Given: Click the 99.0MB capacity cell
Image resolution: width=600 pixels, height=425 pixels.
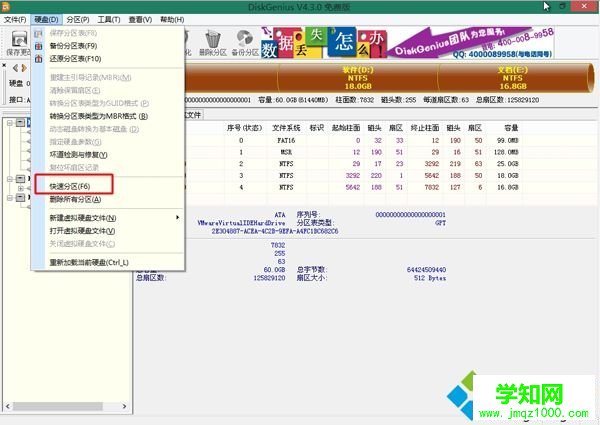Looking at the screenshot, I should pos(507,141).
